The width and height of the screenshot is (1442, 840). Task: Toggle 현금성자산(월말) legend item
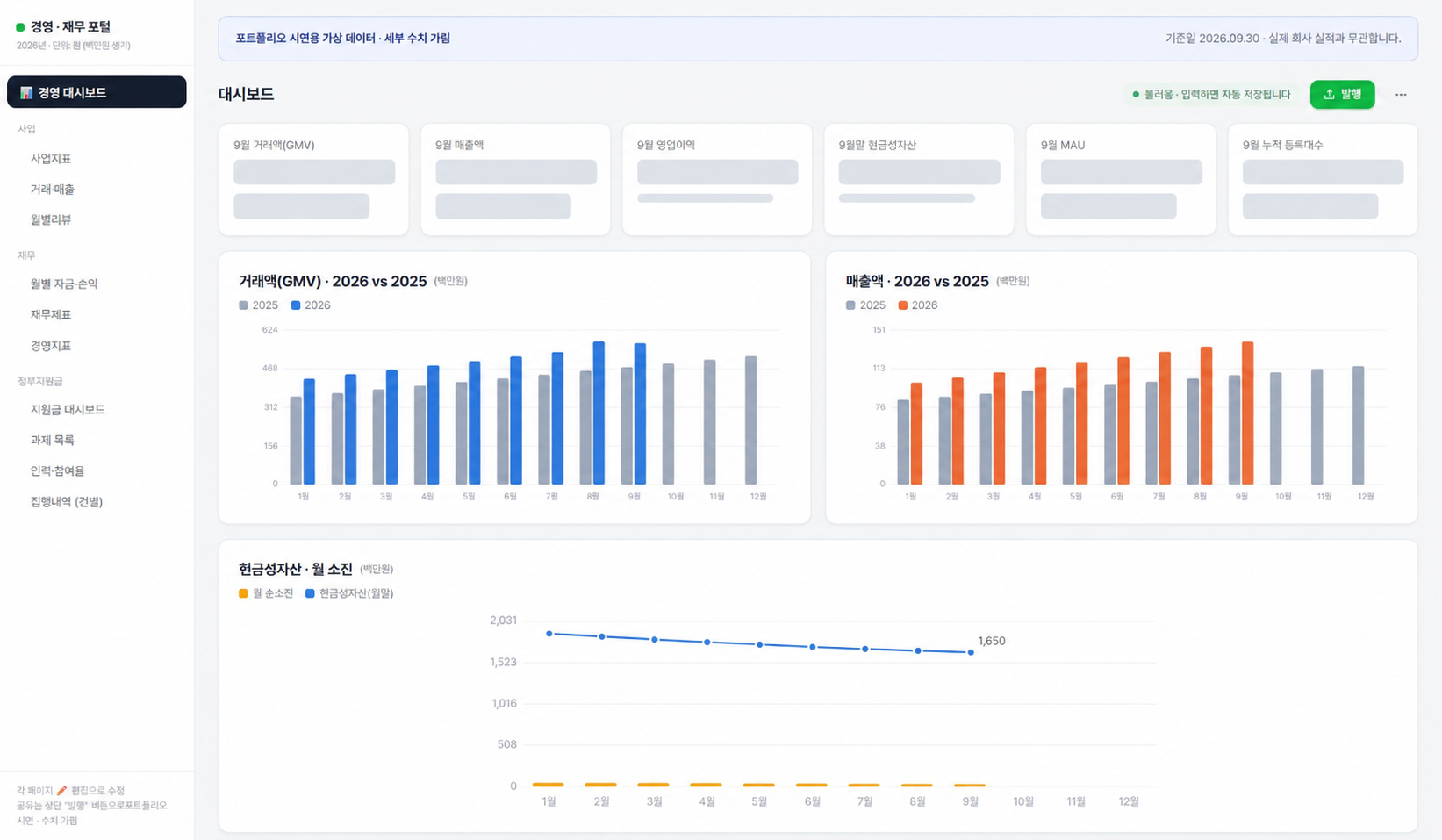point(349,593)
